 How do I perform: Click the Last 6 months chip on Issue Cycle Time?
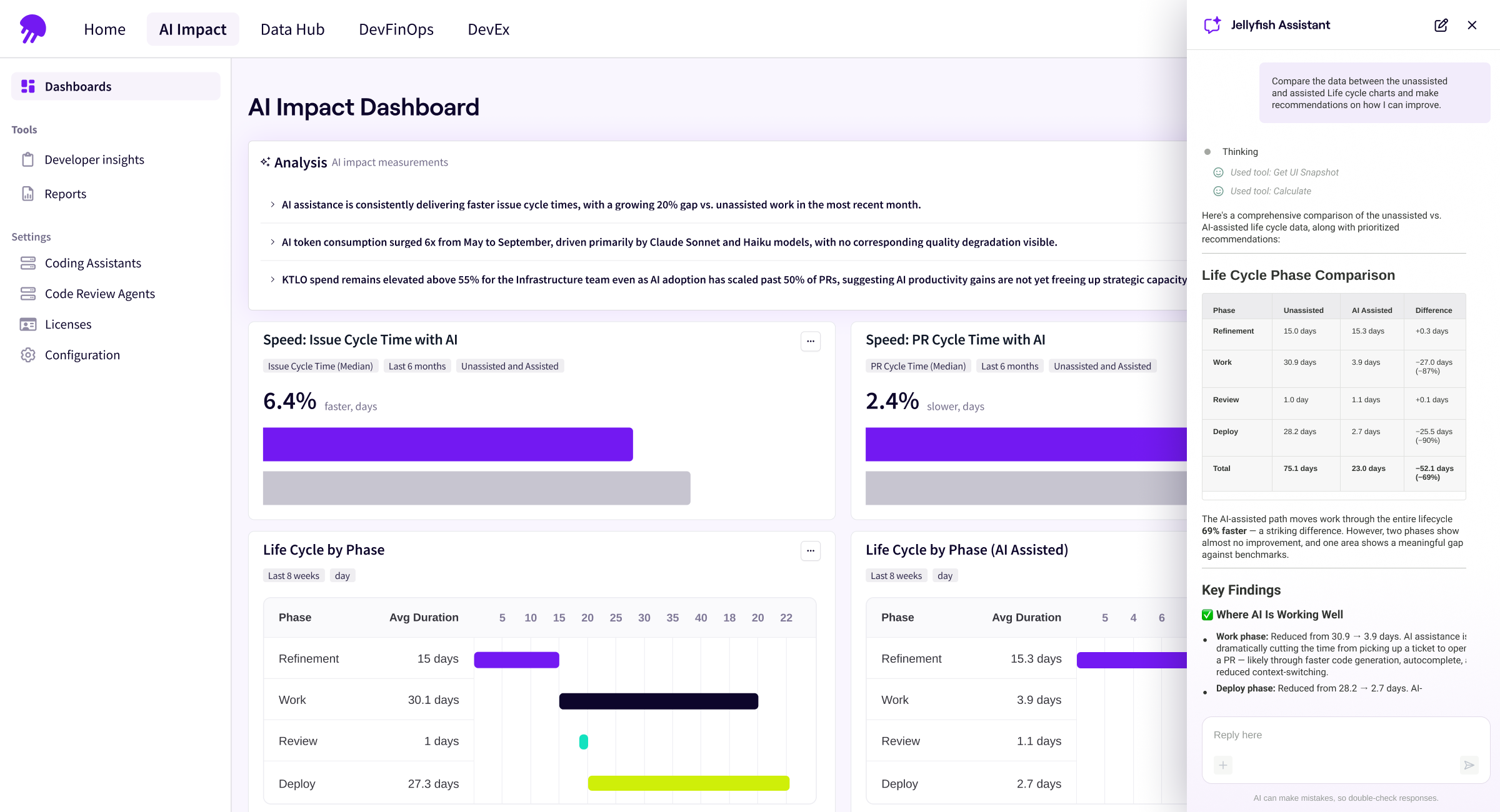coord(417,366)
